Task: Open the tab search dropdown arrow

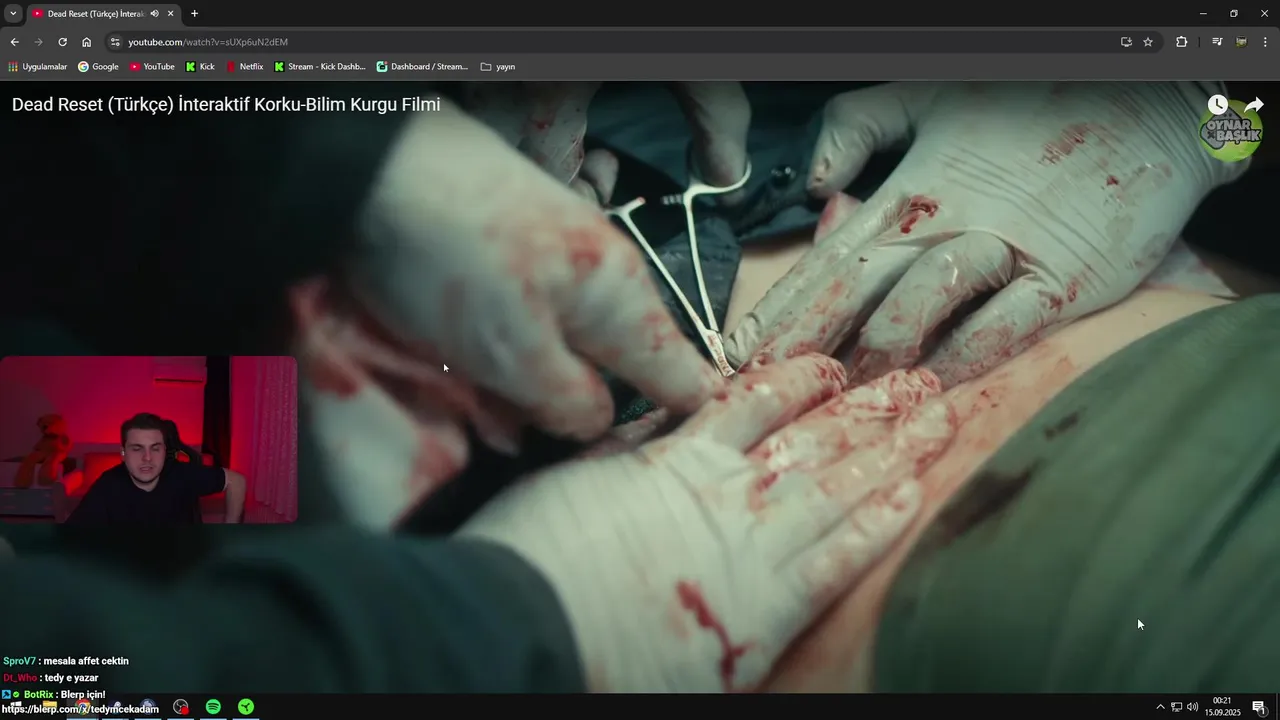Action: (x=13, y=13)
